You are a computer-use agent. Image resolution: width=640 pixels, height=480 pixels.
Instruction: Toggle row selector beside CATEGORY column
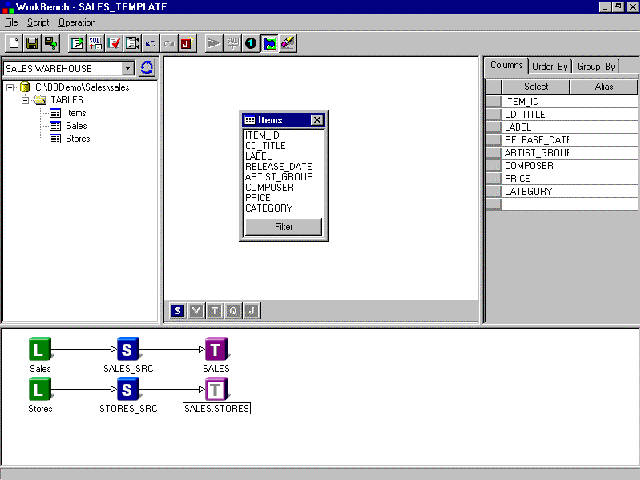click(x=493, y=191)
